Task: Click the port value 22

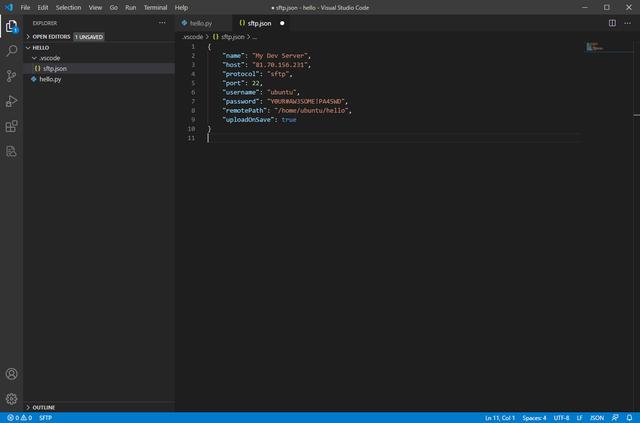Action: pyautogui.click(x=256, y=83)
